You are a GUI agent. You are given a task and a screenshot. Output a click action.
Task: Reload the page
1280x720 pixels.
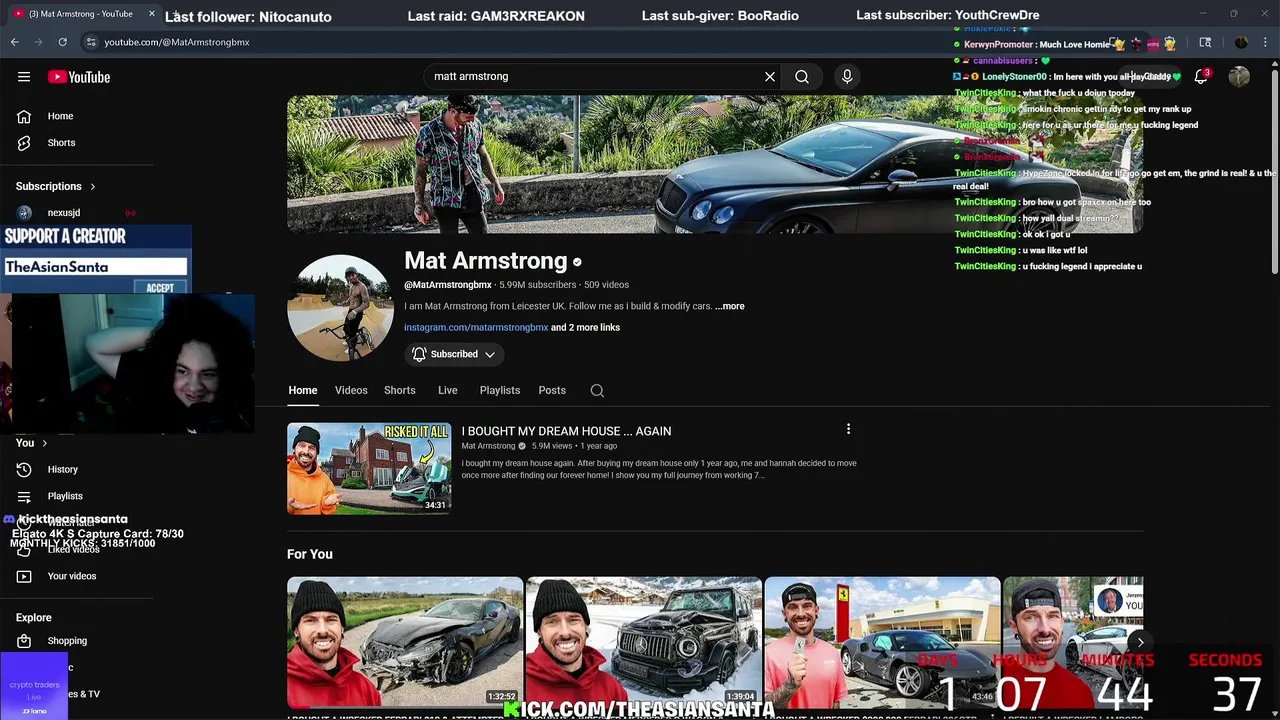click(62, 42)
